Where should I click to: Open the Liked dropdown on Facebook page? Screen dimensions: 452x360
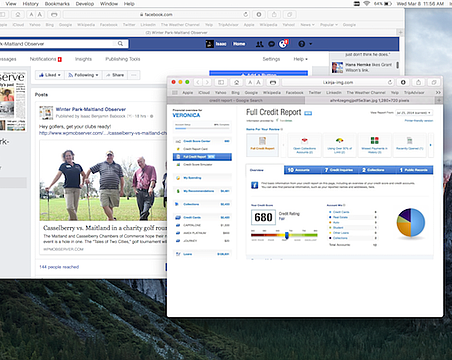(50, 75)
